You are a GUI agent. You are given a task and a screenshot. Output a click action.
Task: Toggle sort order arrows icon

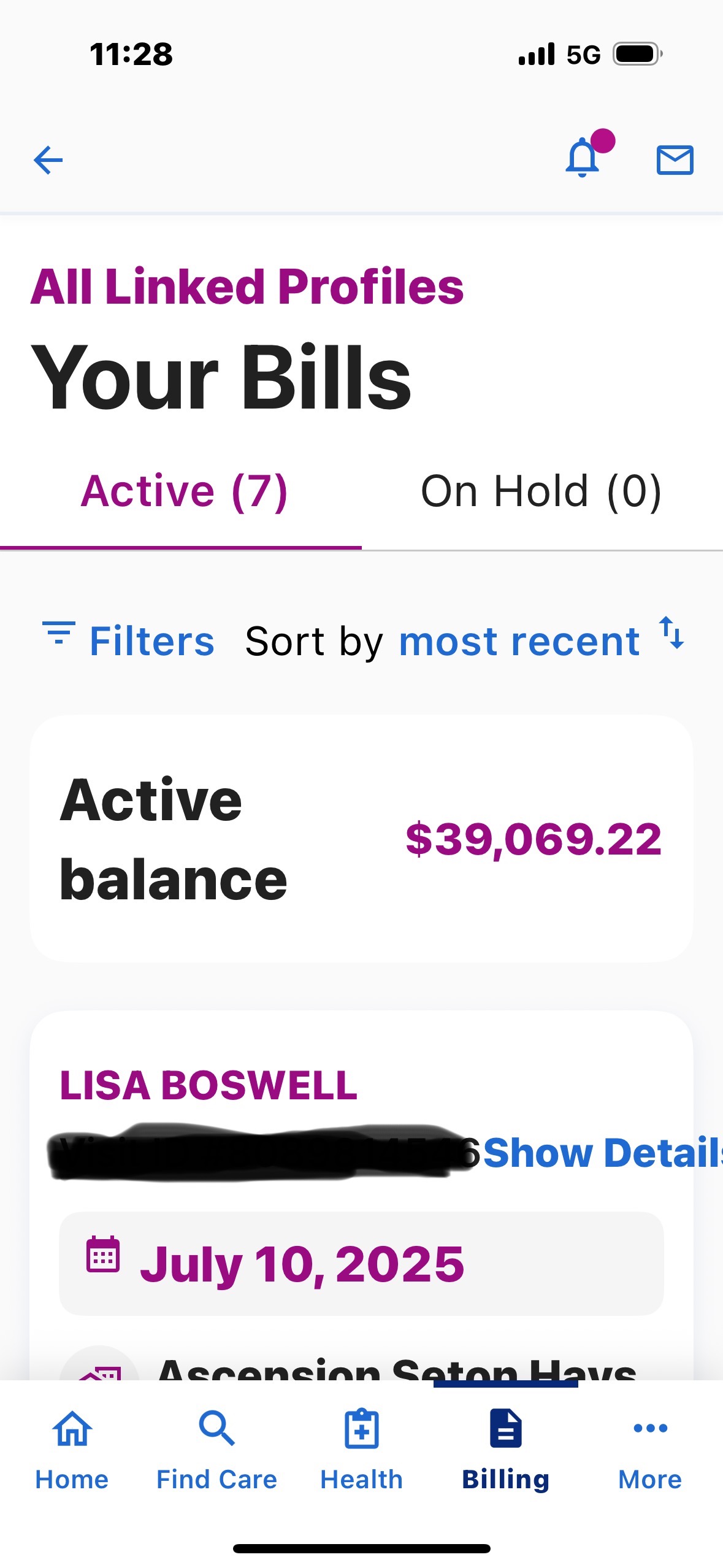671,632
